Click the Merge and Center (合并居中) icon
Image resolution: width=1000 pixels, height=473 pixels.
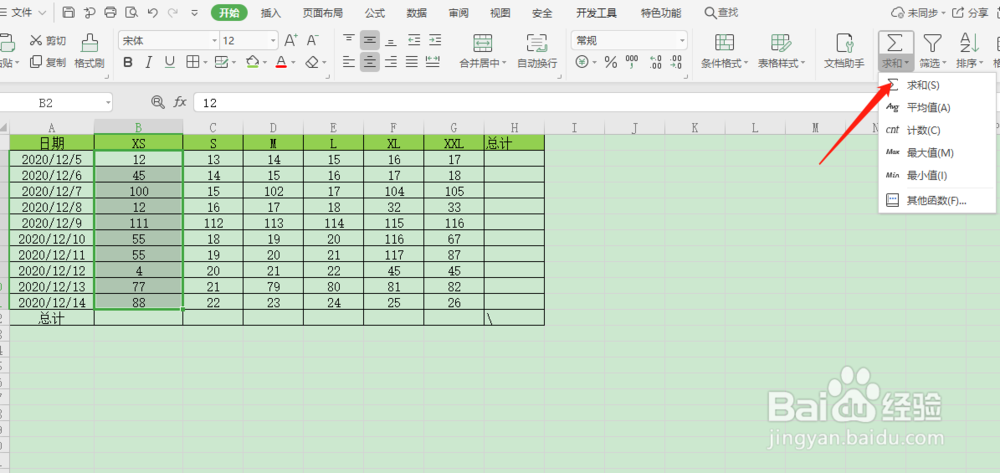pos(483,42)
